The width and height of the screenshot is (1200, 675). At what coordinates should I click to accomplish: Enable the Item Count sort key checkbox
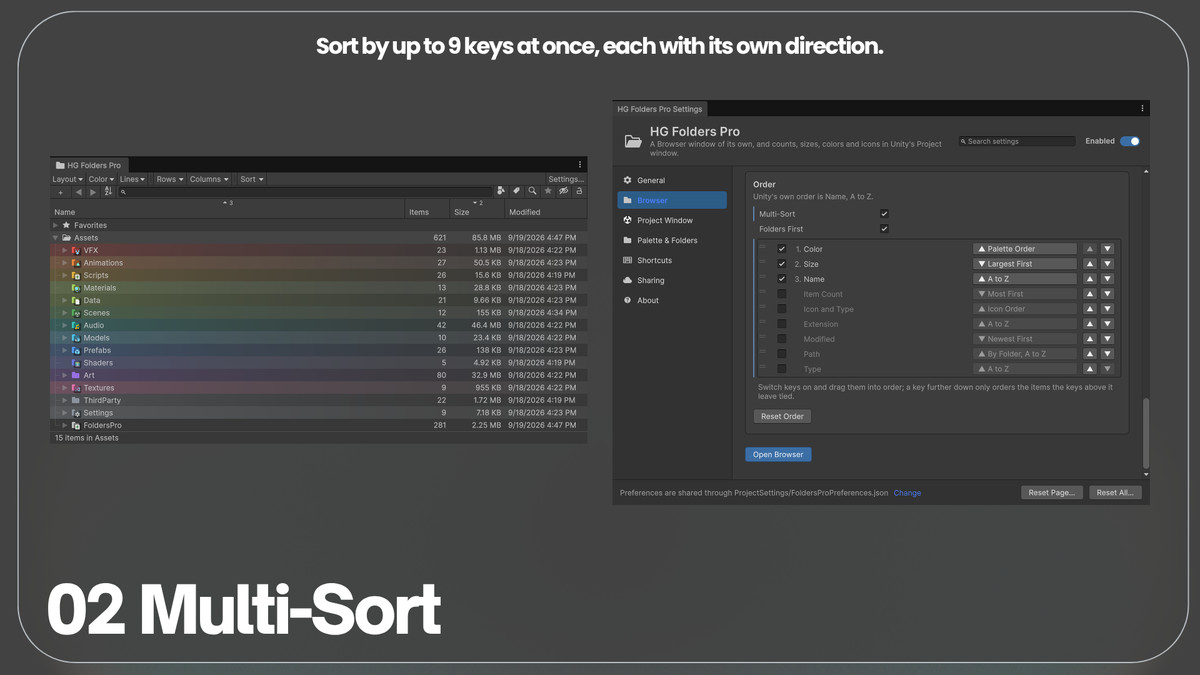(x=782, y=294)
